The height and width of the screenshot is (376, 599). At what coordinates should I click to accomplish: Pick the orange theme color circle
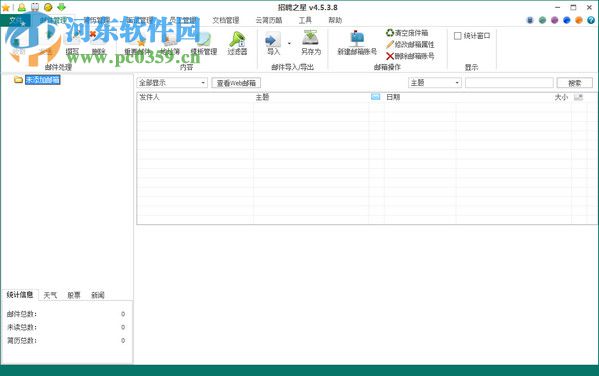tap(579, 20)
